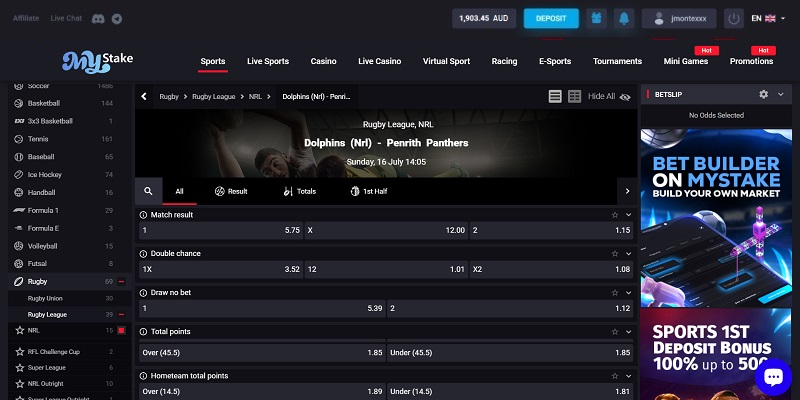Switch to two-column grid view icon
Screen dimensions: 800x400
click(574, 96)
